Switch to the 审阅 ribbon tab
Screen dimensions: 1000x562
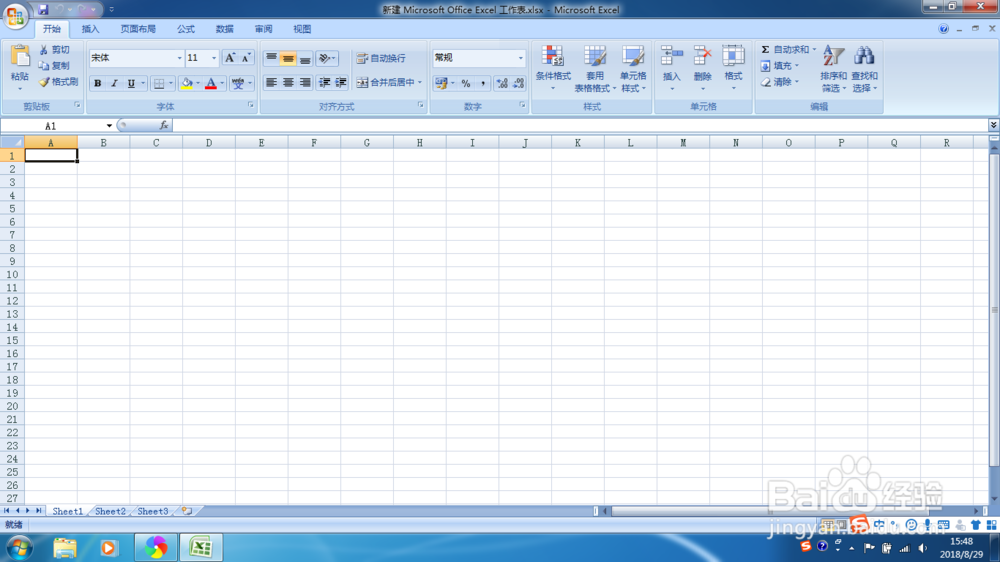[x=263, y=29]
